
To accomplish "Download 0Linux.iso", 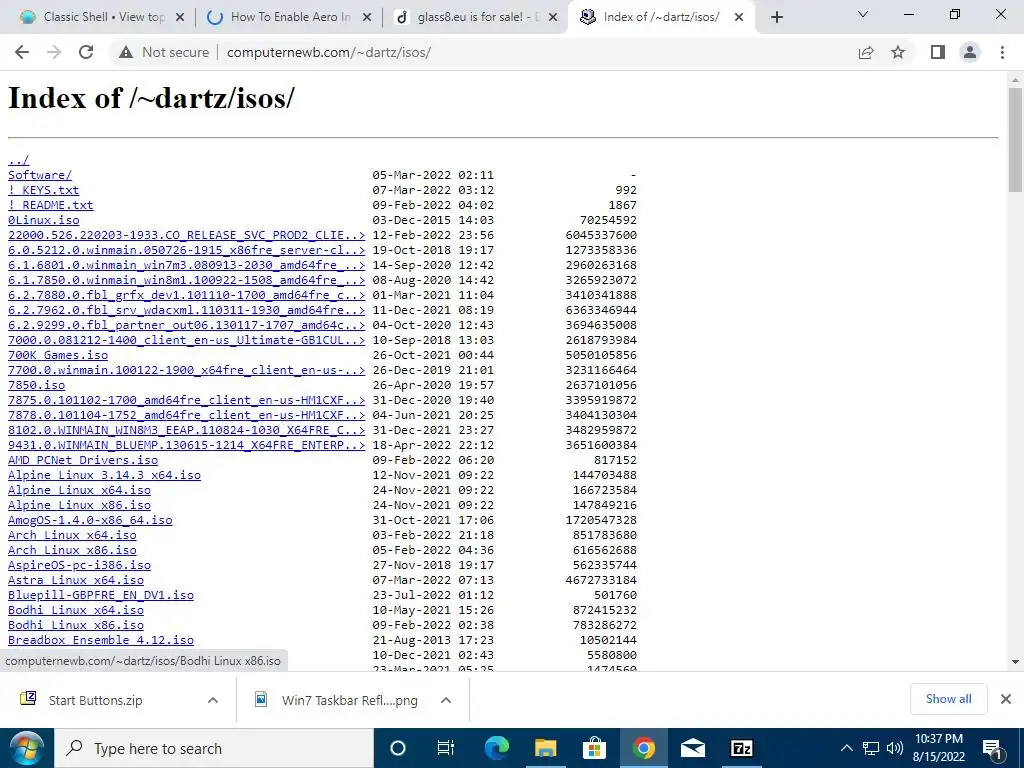I will pos(44,220).
